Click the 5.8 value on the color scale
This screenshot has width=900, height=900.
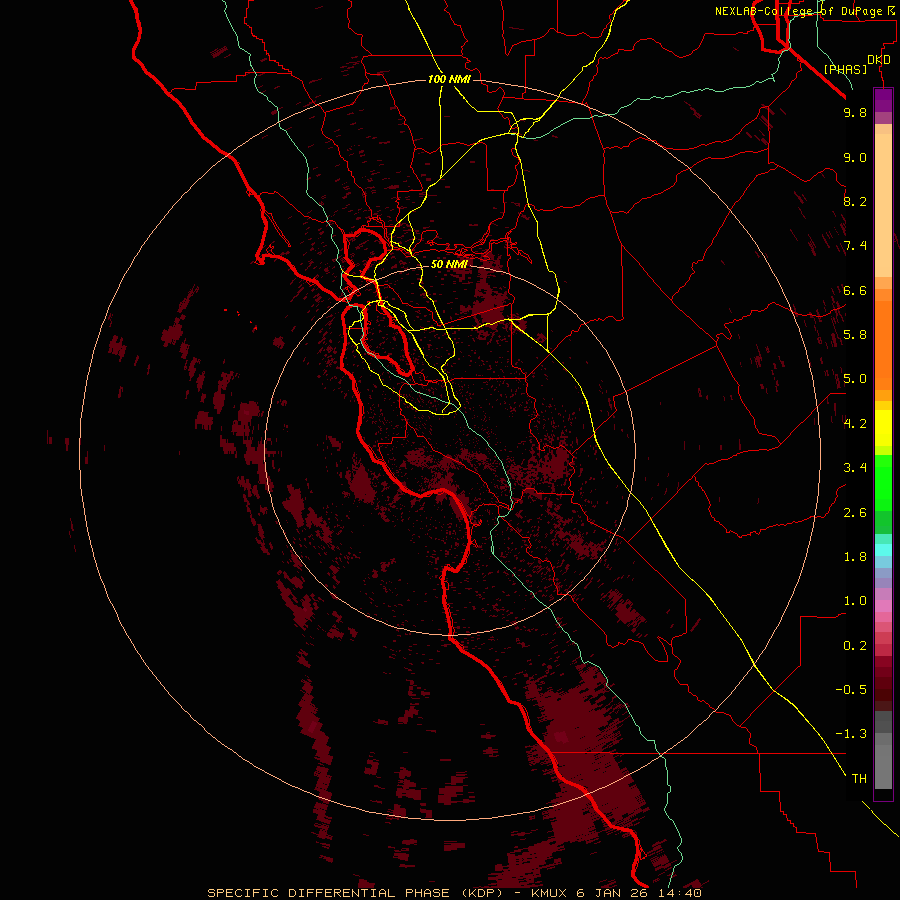coord(855,335)
